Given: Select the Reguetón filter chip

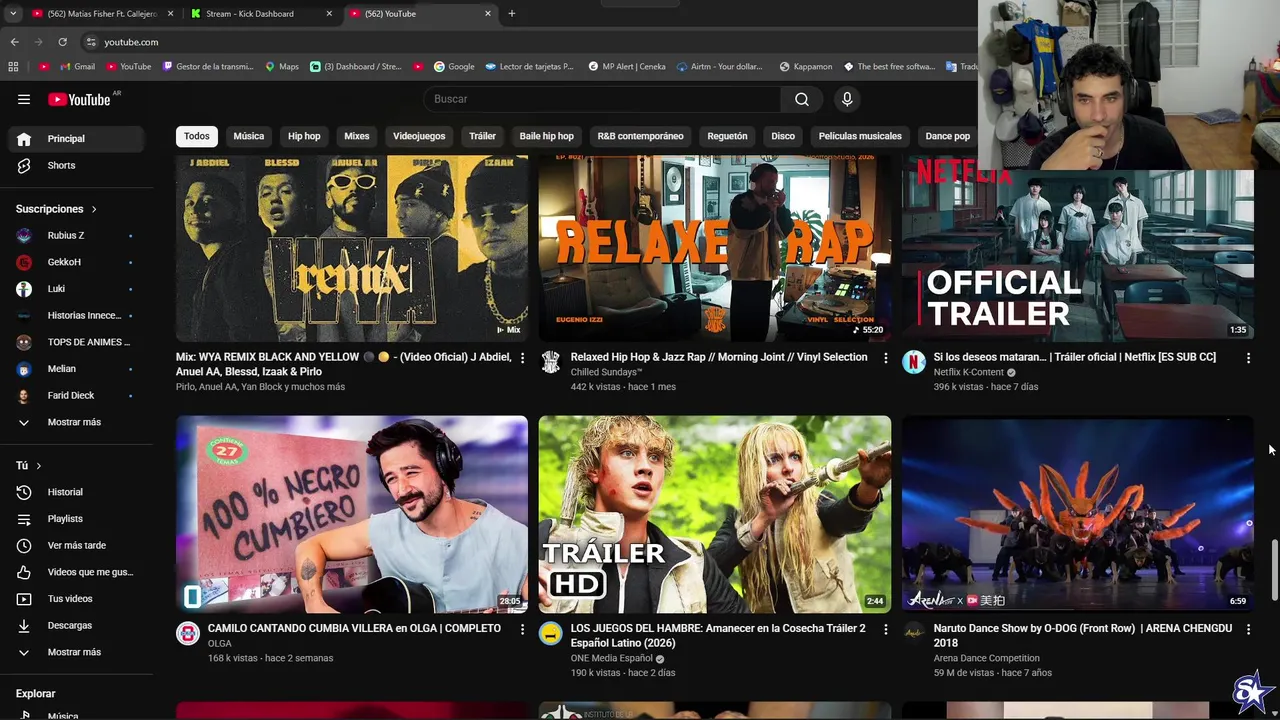Looking at the screenshot, I should pyautogui.click(x=727, y=136).
